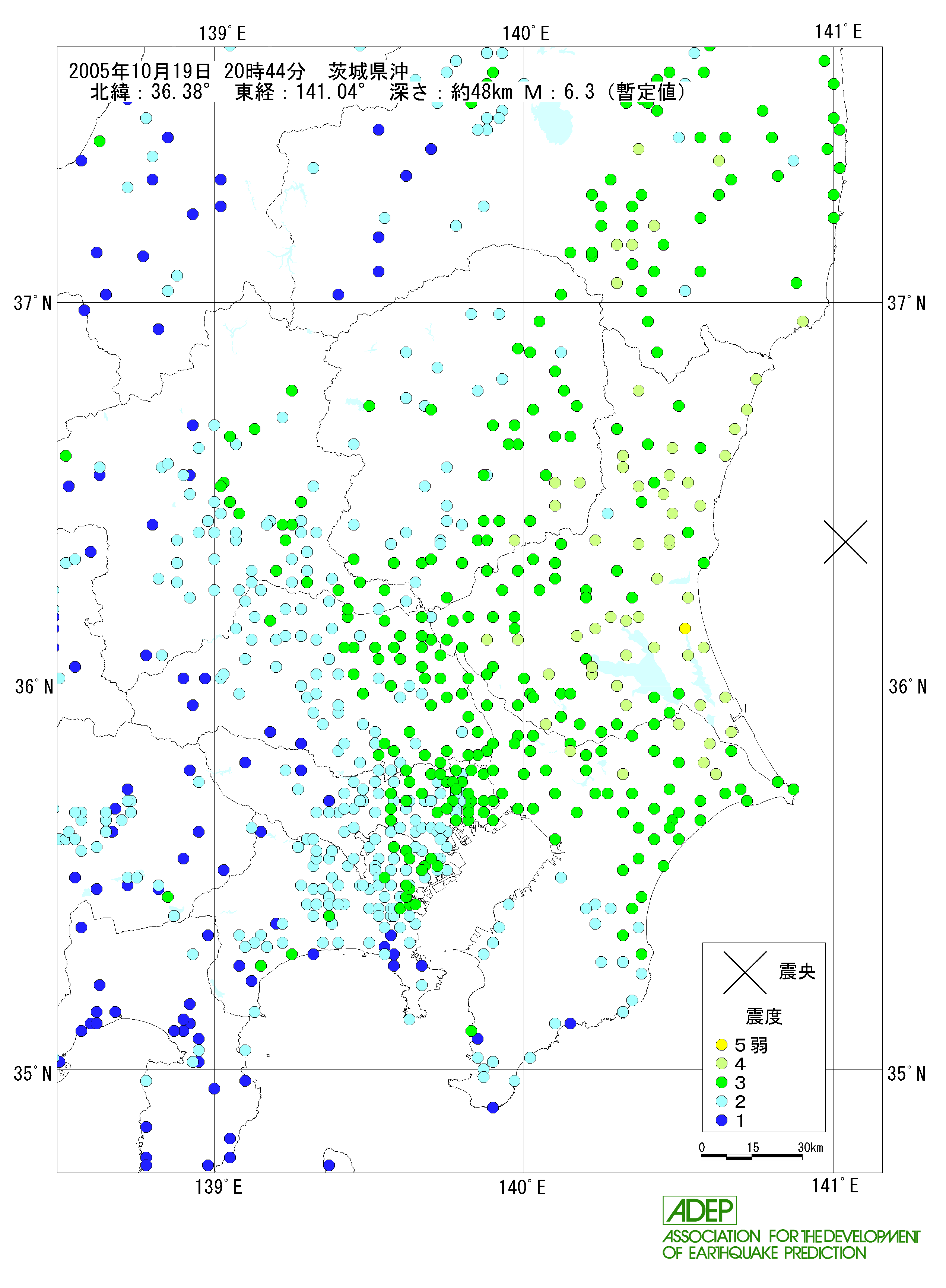Click the date title '2005年10月19日 20時44分'
The image size is (946, 1288).
187,71
